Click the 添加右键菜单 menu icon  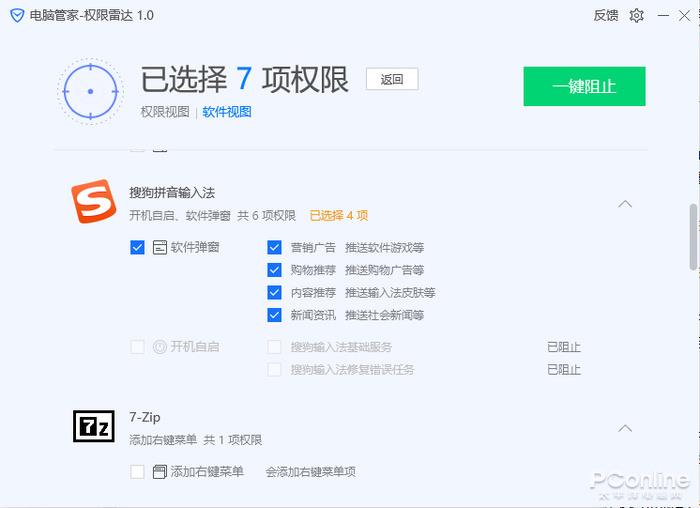160,472
